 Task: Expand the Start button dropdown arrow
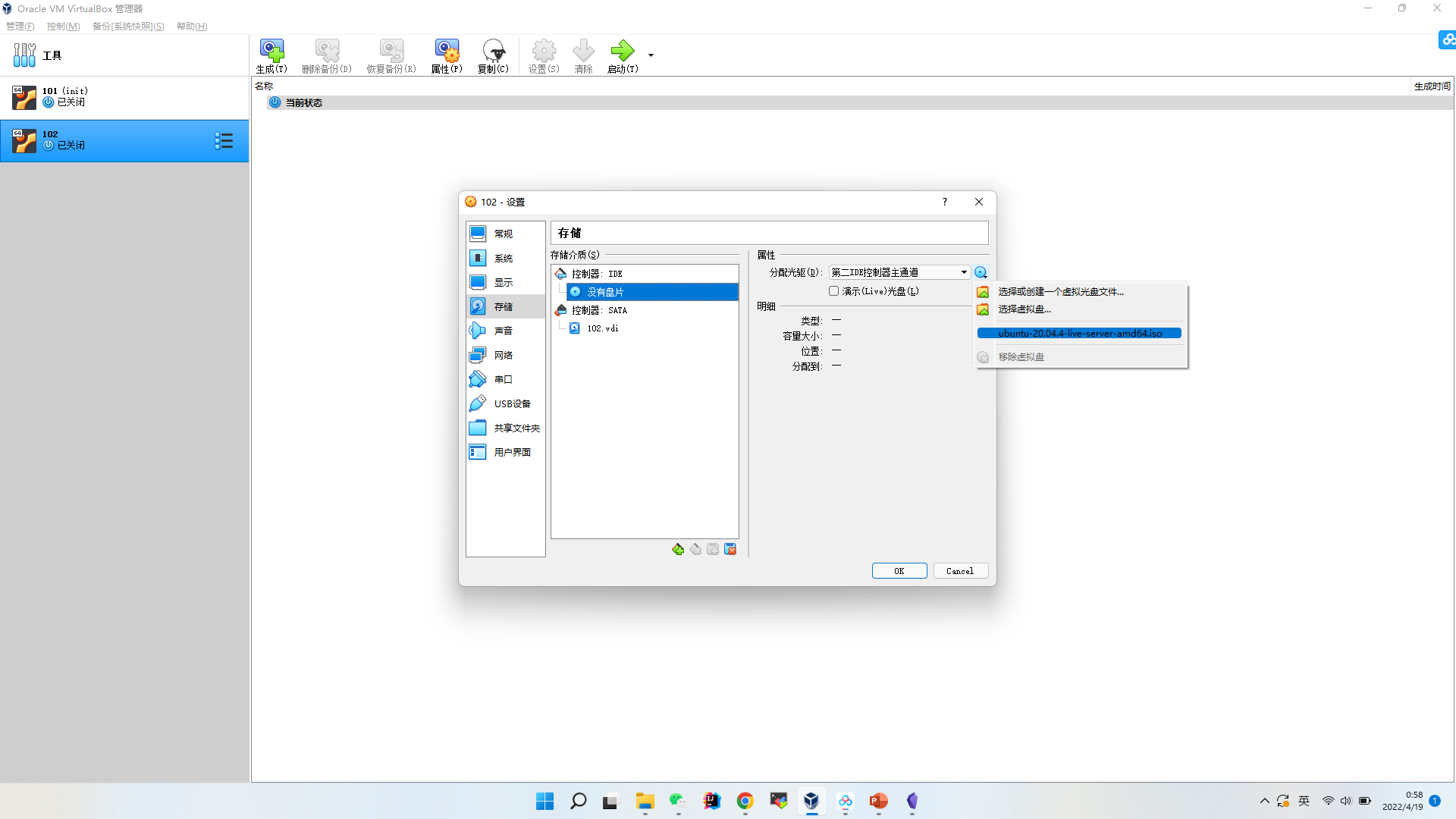[651, 55]
